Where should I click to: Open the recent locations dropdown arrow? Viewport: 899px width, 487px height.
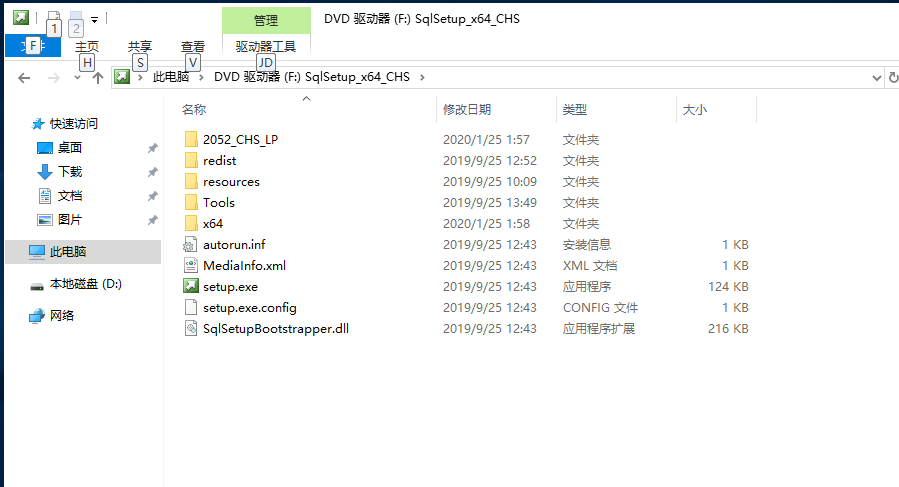click(x=77, y=77)
